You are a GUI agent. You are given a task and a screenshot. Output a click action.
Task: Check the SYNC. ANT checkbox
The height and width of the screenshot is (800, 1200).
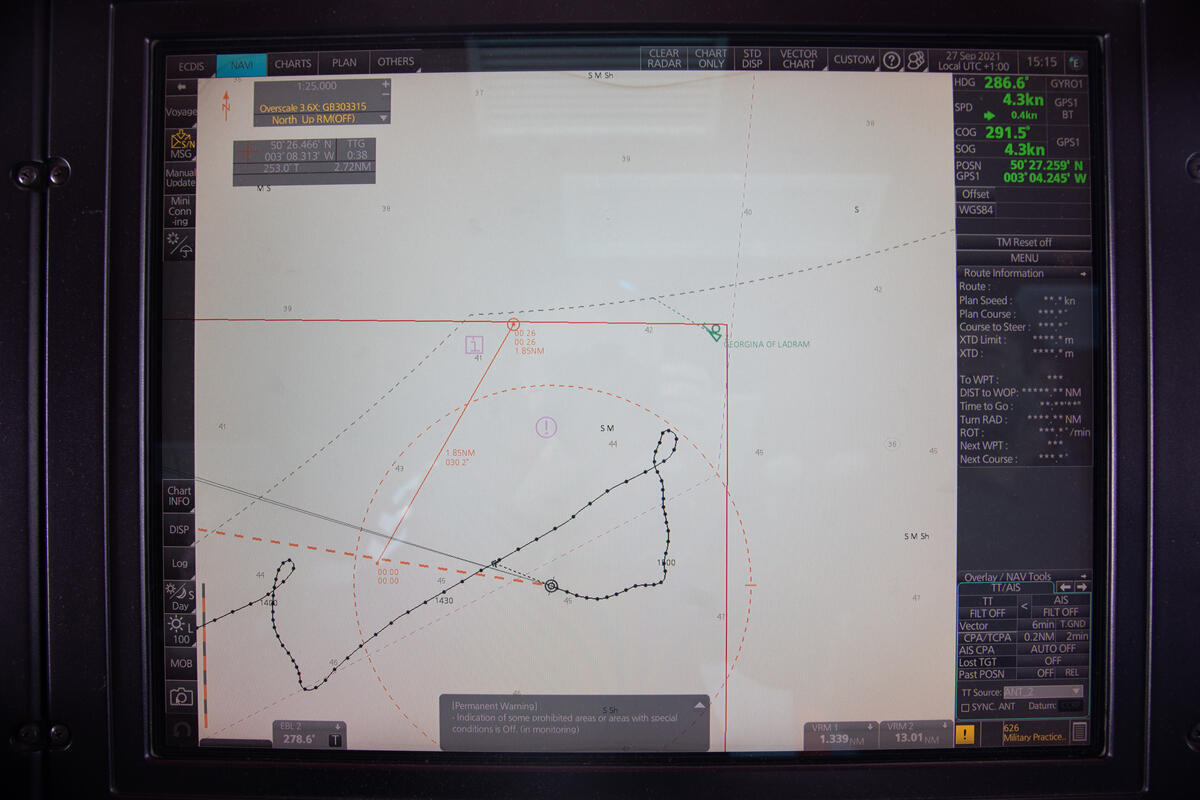tap(965, 707)
